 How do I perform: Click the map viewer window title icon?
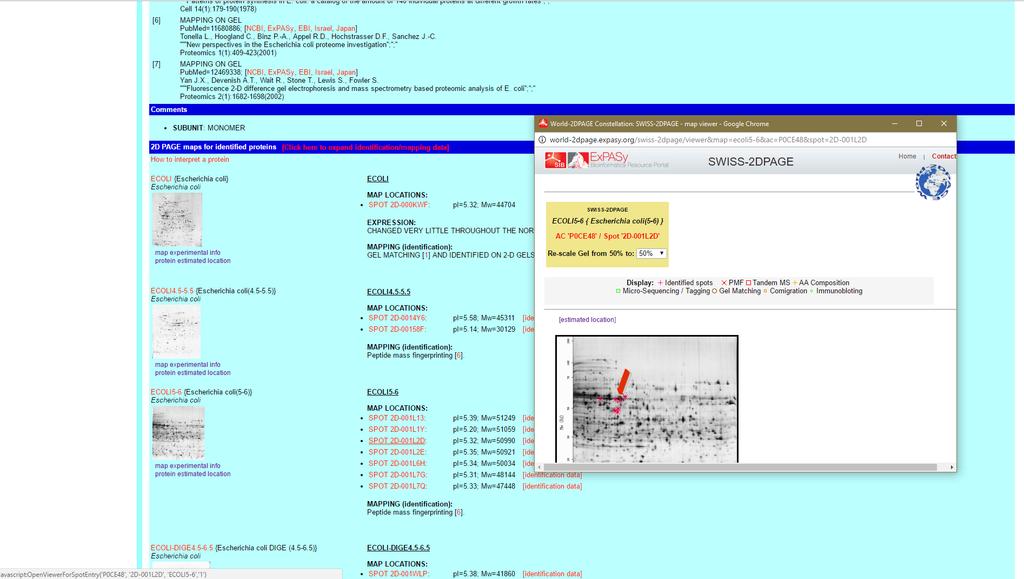[543, 123]
